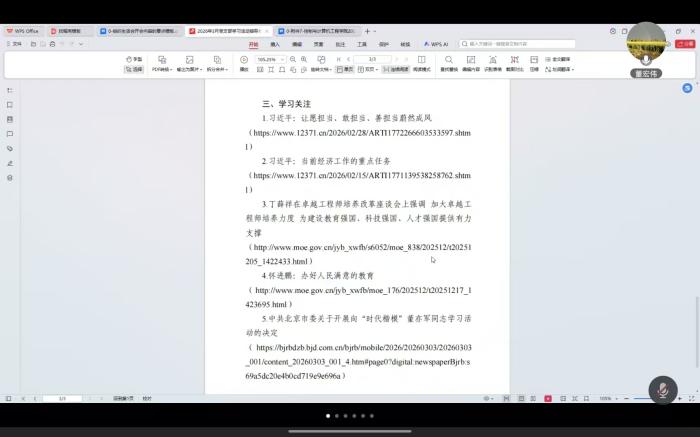
Task: Open the bookmark panel in left sidebar
Action: (x=10, y=104)
